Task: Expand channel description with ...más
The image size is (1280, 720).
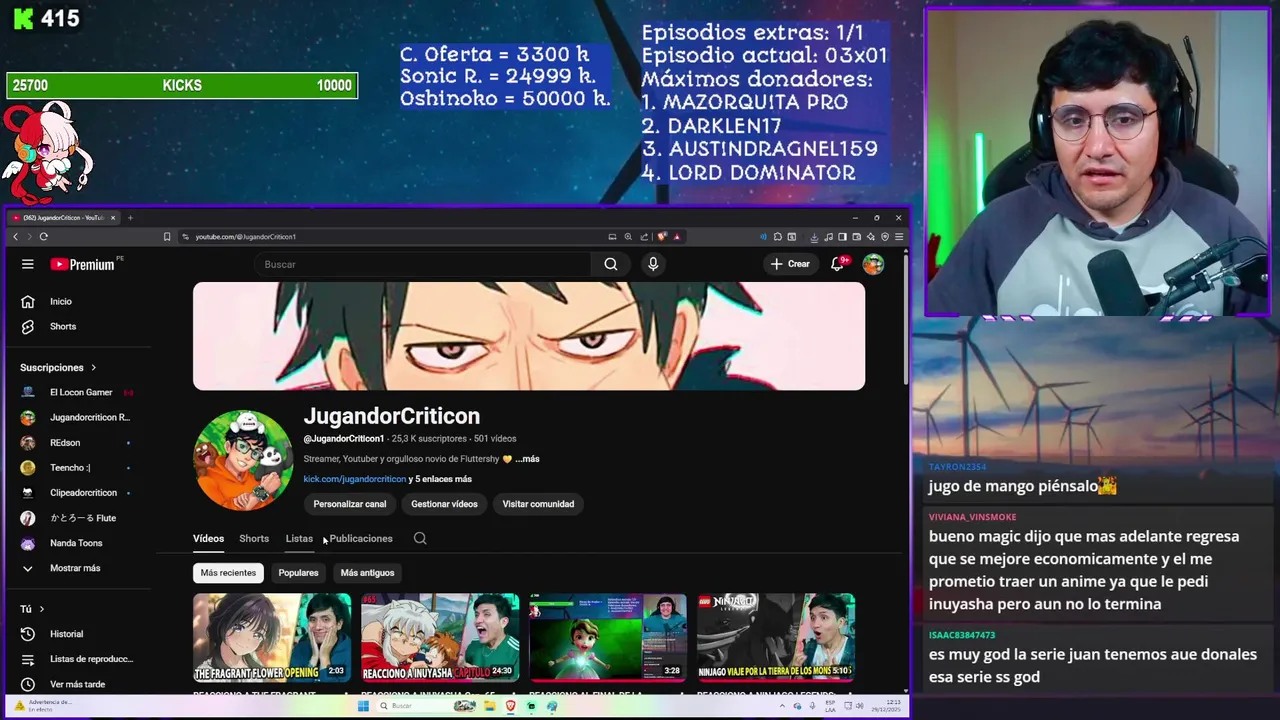Action: click(527, 459)
